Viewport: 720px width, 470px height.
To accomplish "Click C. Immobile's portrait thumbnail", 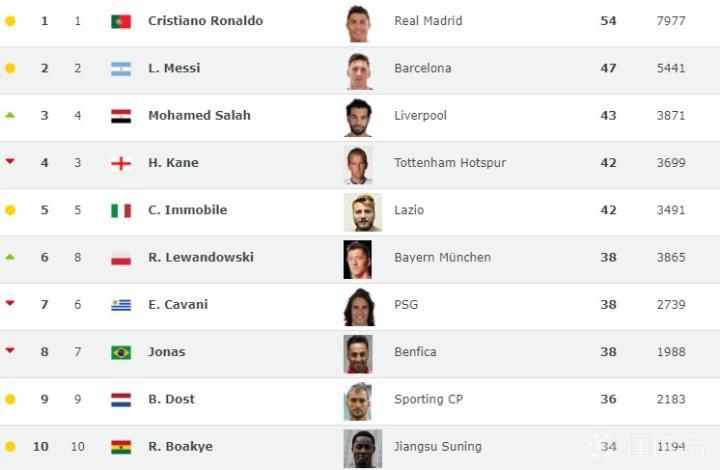I will (x=362, y=212).
